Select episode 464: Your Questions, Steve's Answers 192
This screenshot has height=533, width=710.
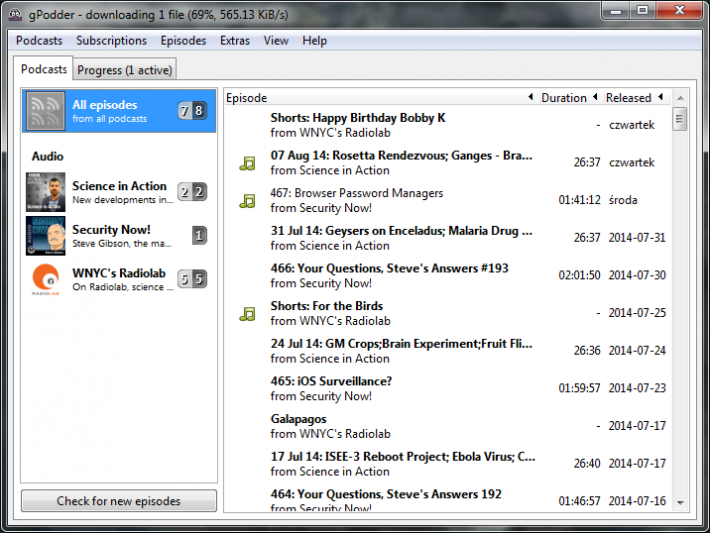(x=447, y=498)
